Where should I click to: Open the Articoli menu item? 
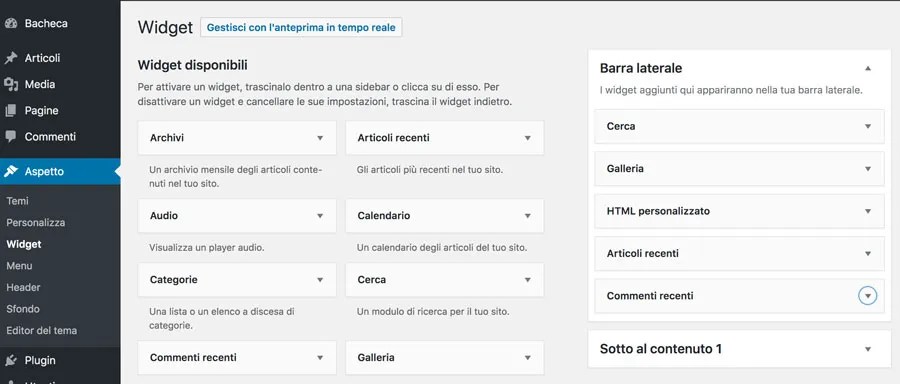[42, 58]
